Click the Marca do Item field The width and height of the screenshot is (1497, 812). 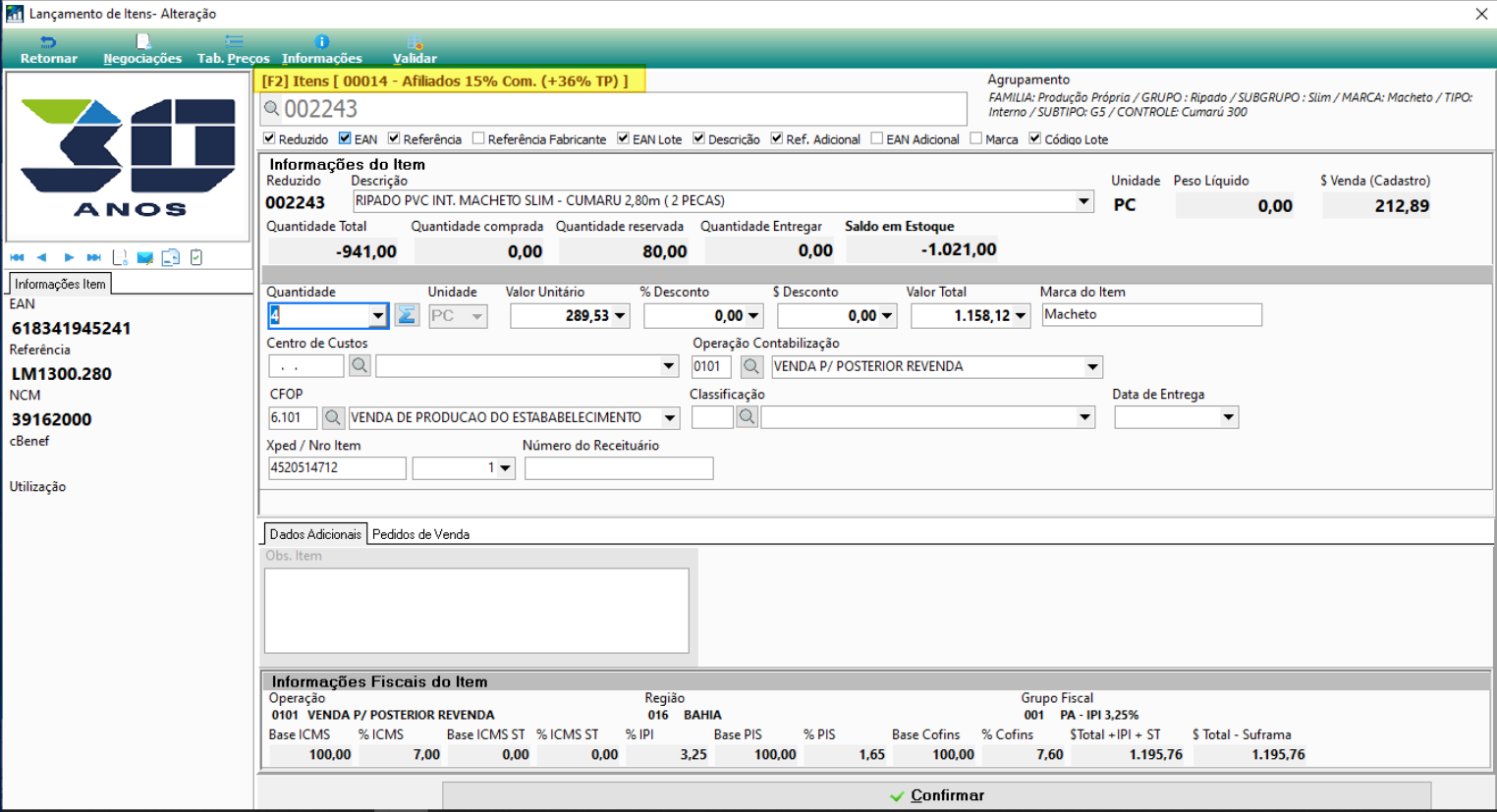click(1151, 314)
